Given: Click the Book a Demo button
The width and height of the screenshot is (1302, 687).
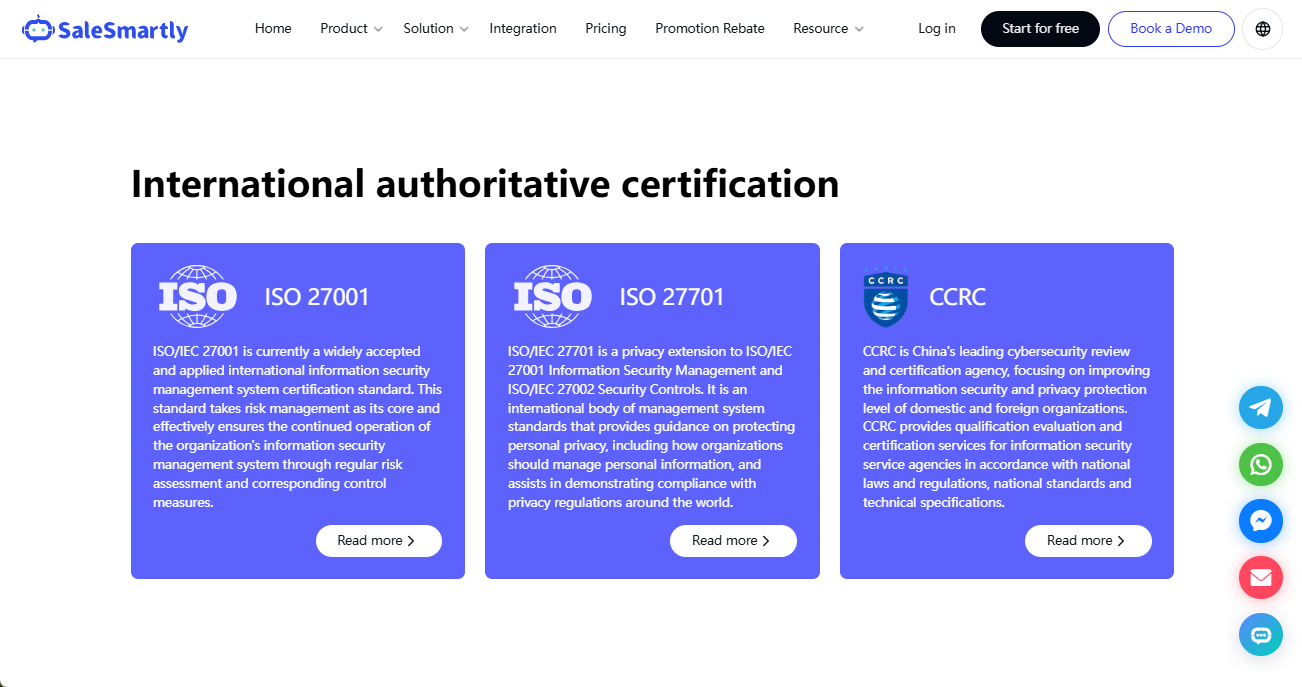Looking at the screenshot, I should [x=1171, y=29].
